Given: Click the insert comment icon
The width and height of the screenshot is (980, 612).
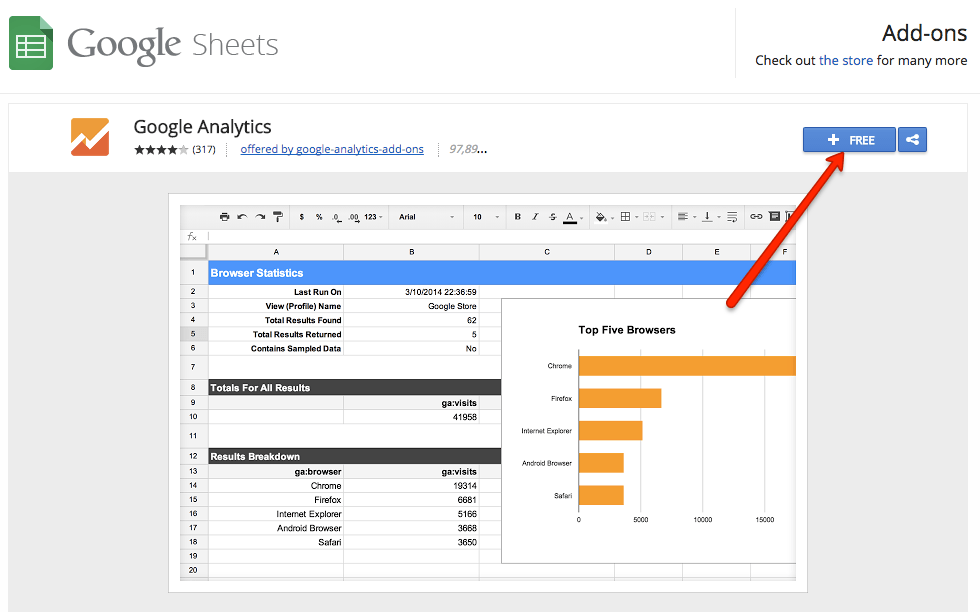Looking at the screenshot, I should pos(774,216).
